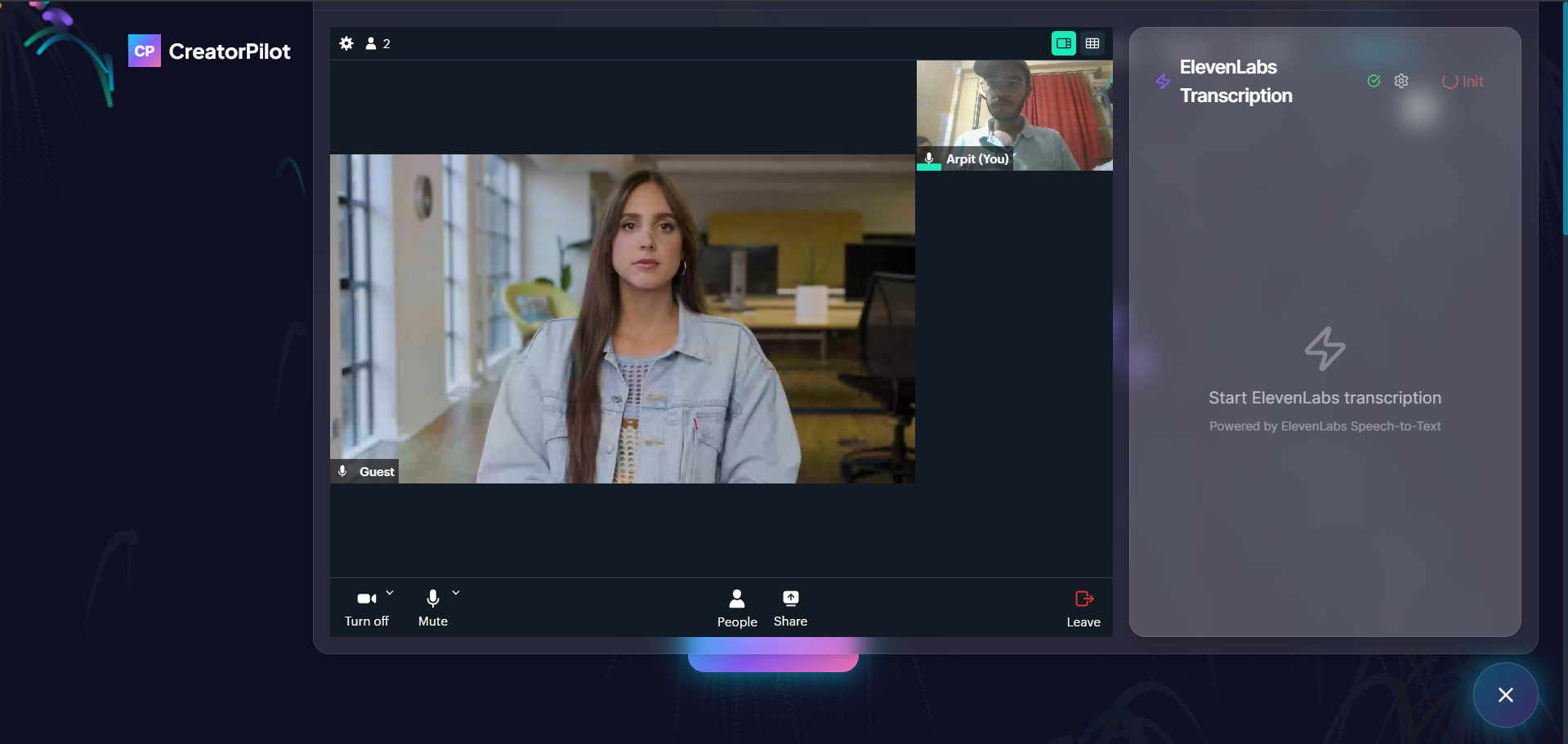1568x744 pixels.
Task: Mute the microphone
Action: coord(433,608)
